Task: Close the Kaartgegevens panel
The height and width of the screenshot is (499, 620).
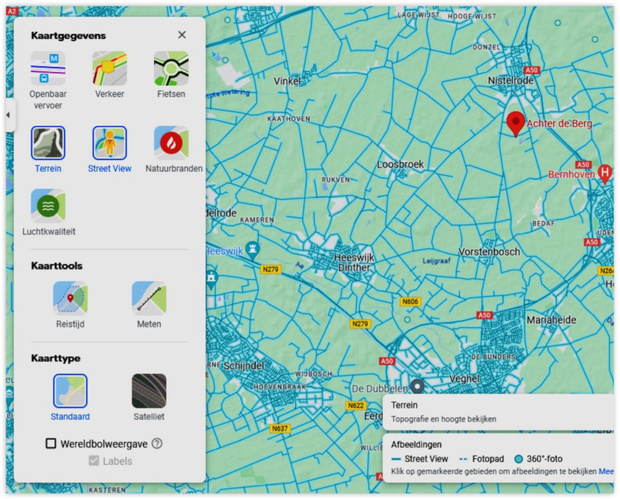Action: [x=182, y=35]
